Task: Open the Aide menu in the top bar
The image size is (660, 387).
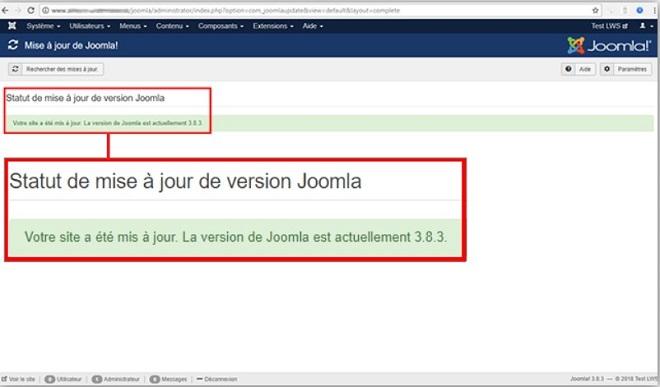Action: 313,26
